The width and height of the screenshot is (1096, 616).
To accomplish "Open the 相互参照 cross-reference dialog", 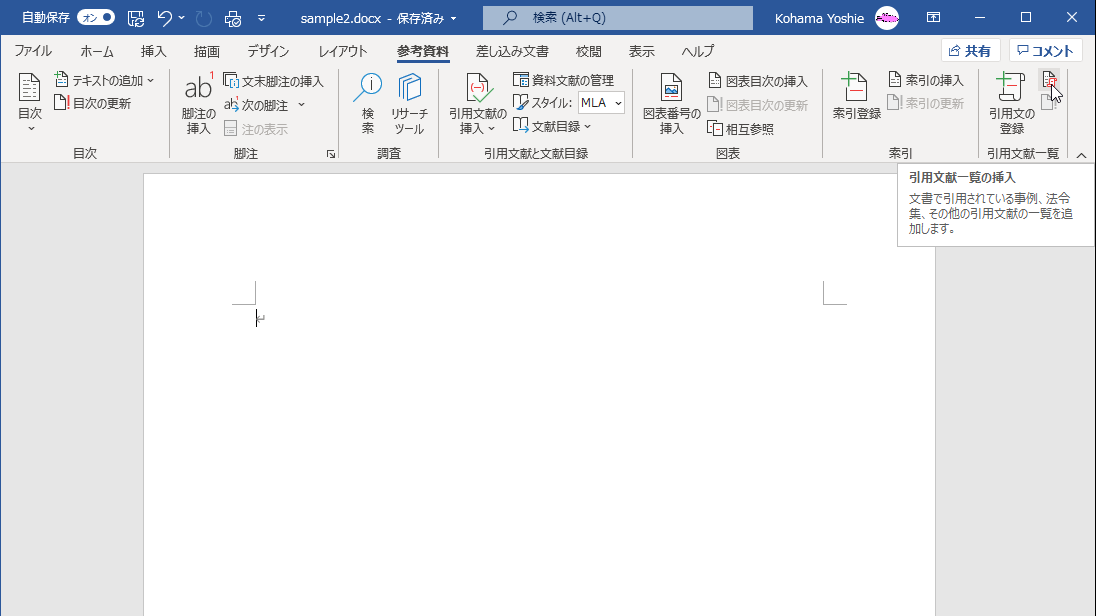I will [744, 128].
